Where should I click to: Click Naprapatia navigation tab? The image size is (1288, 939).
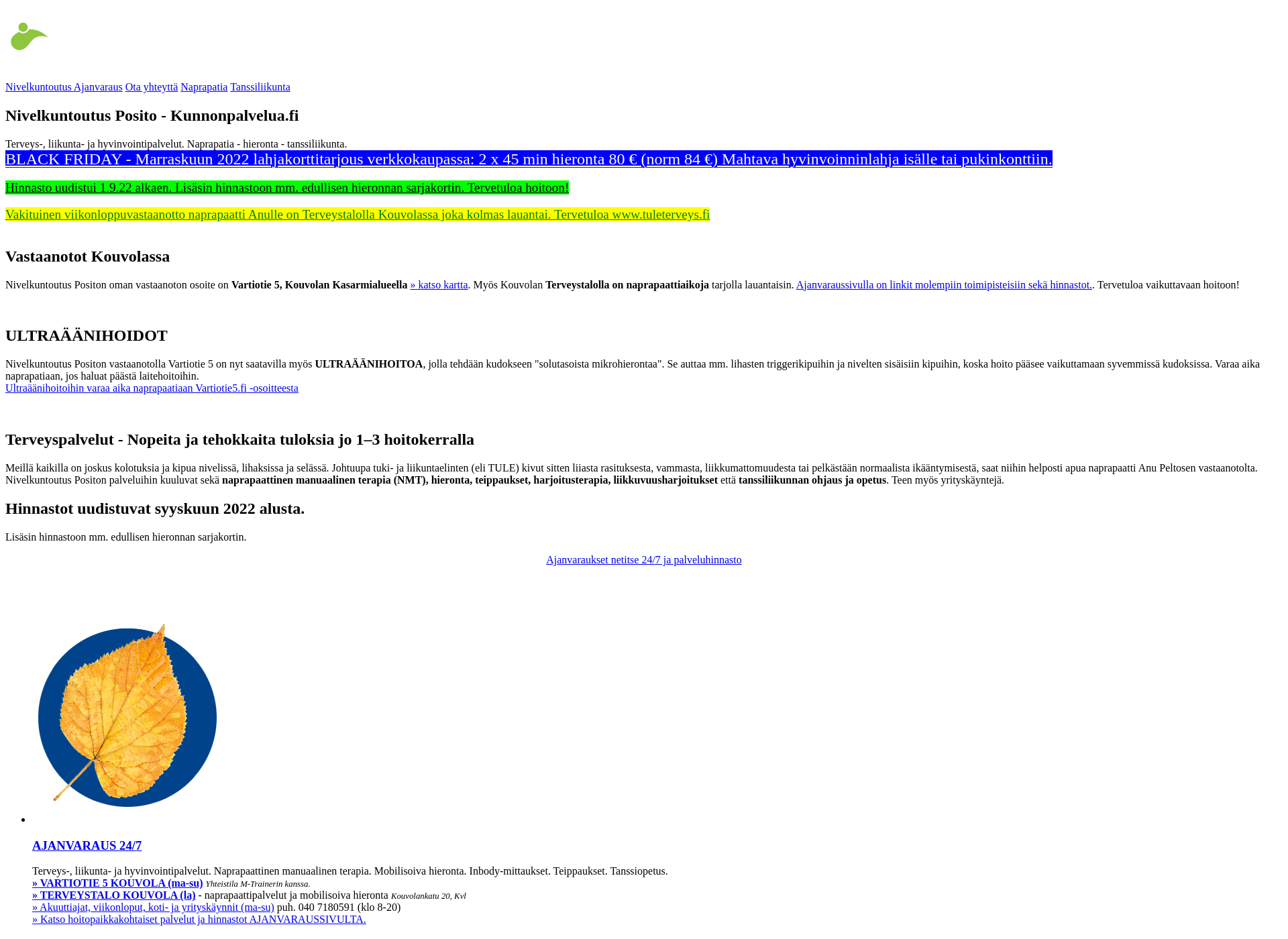click(203, 86)
